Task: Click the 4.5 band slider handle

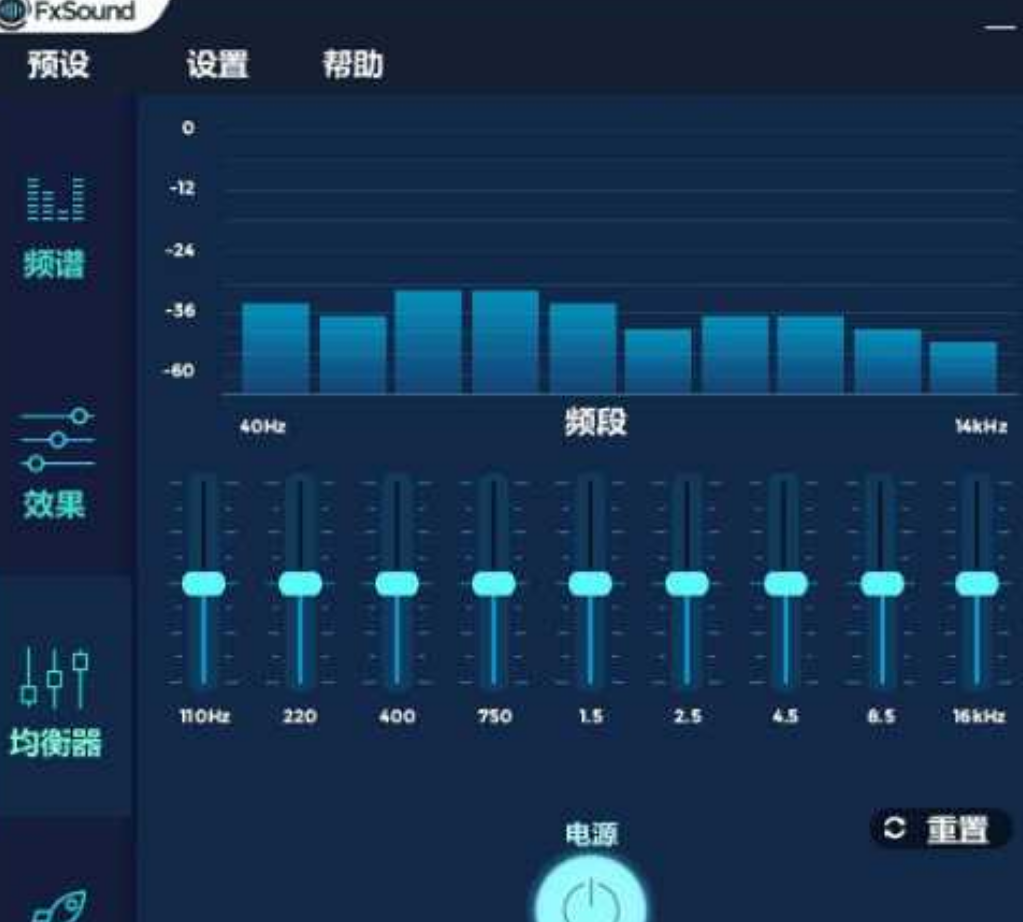Action: click(786, 584)
